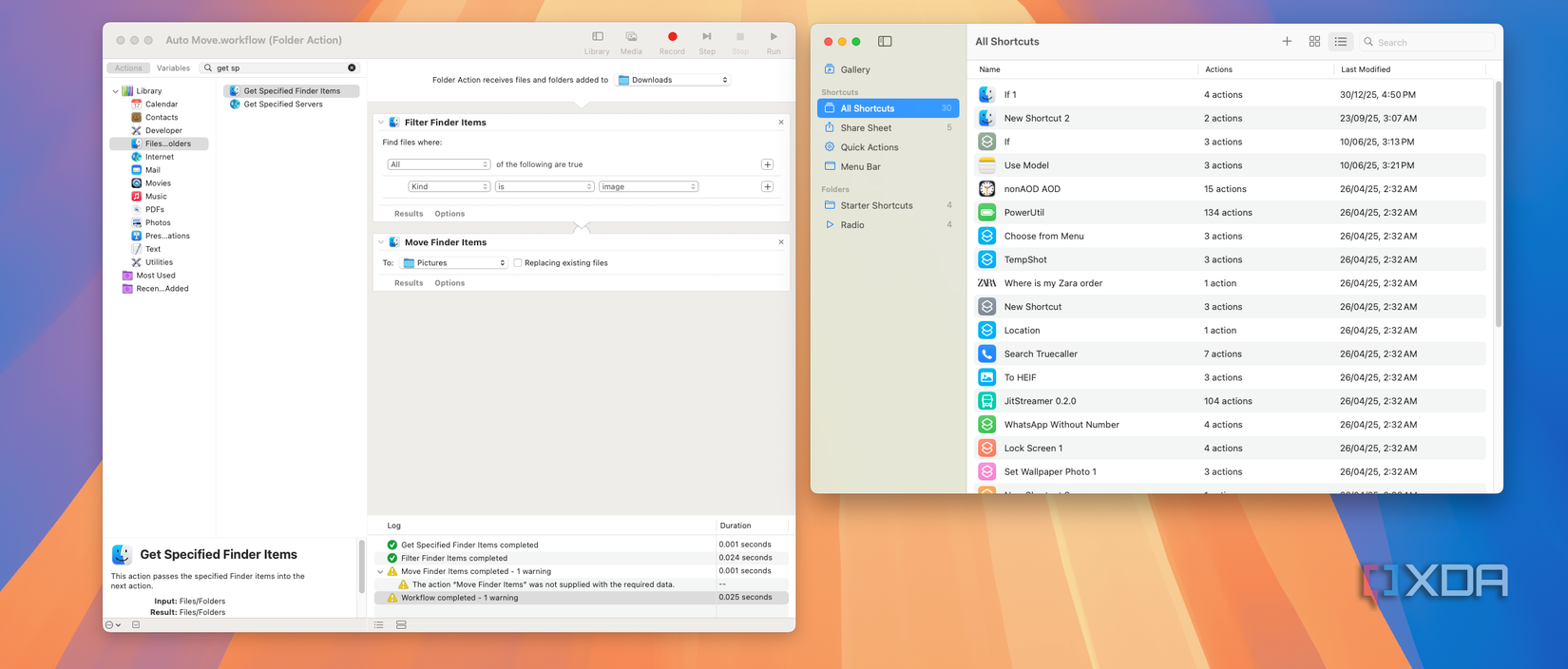1568x669 pixels.
Task: Toggle the Shortcuts sidebar
Action: (885, 41)
